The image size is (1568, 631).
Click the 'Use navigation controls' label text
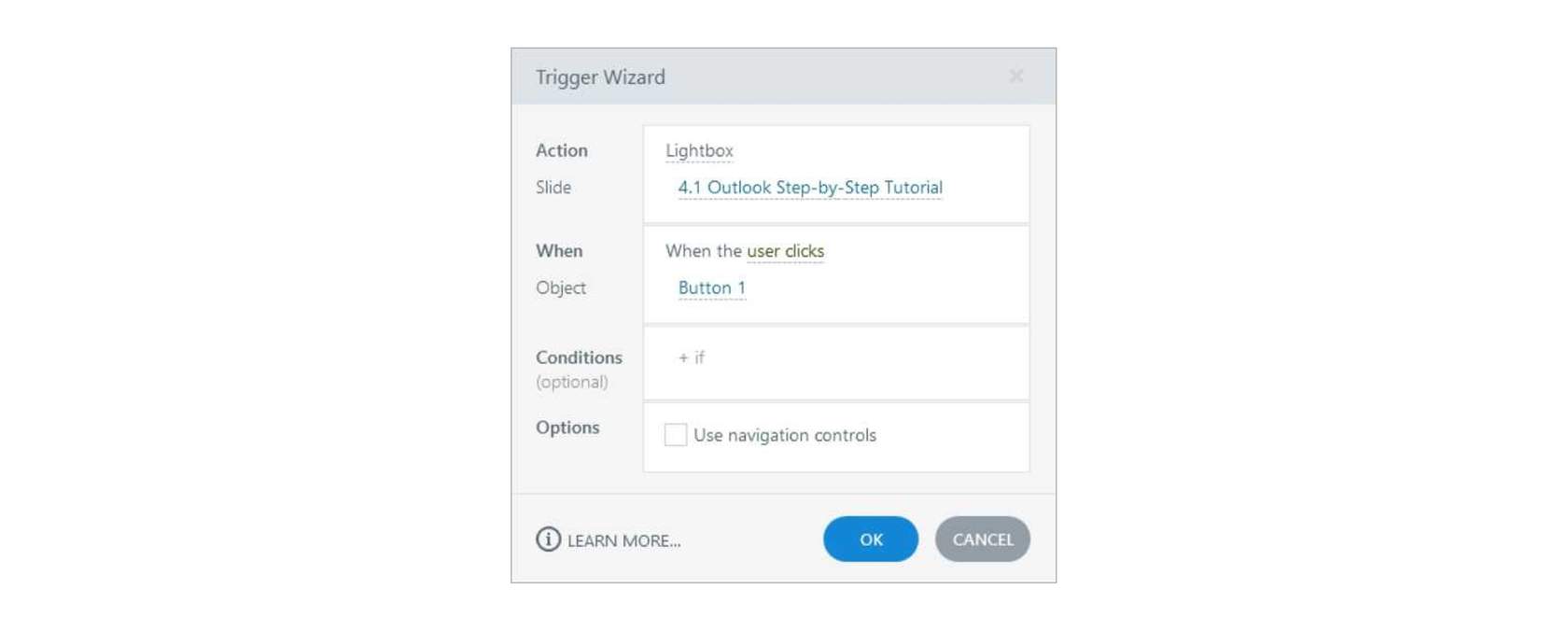pyautogui.click(x=784, y=435)
